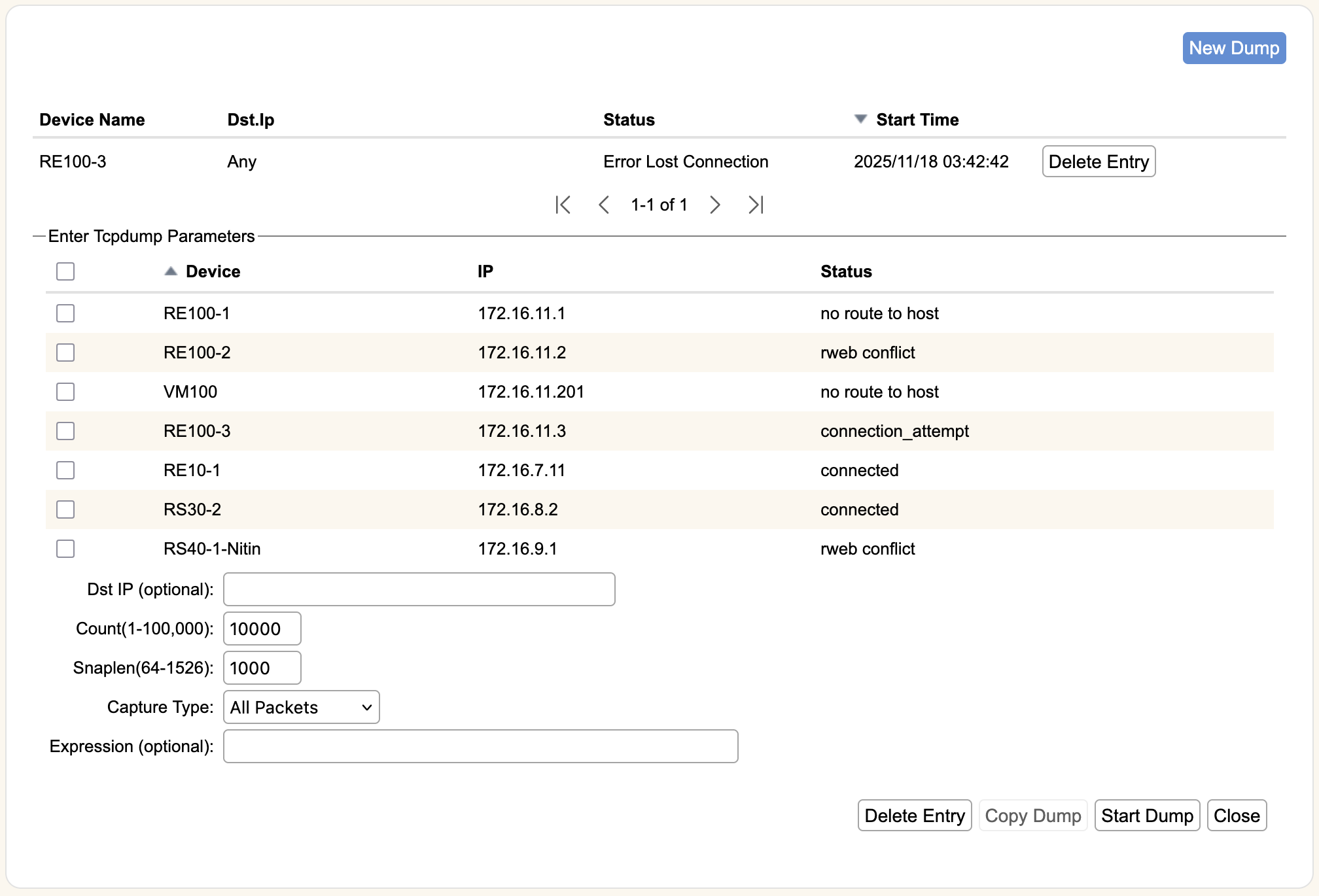Go to first page of dump entries
The height and width of the screenshot is (896, 1319).
(x=563, y=205)
